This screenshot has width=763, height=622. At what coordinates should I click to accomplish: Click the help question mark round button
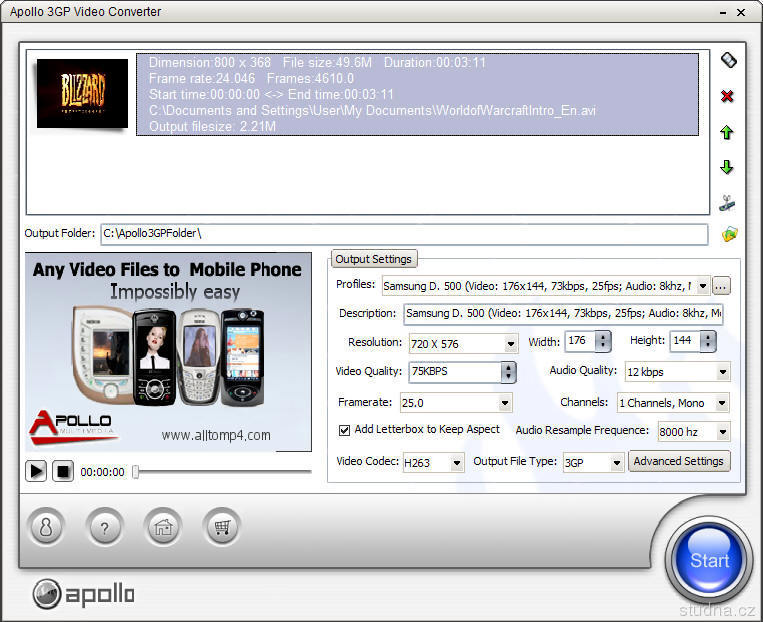(104, 527)
